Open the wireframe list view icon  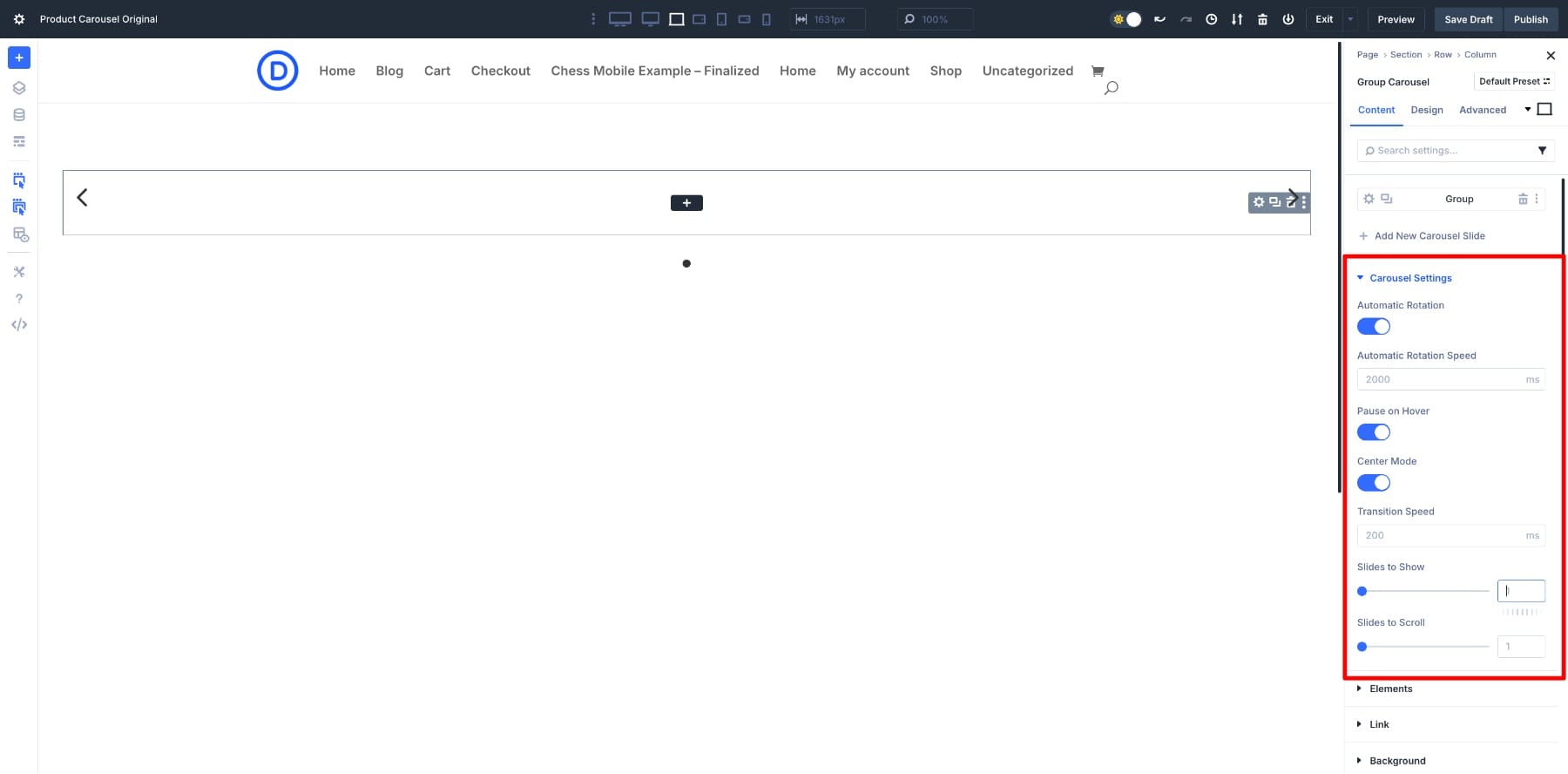(x=19, y=141)
